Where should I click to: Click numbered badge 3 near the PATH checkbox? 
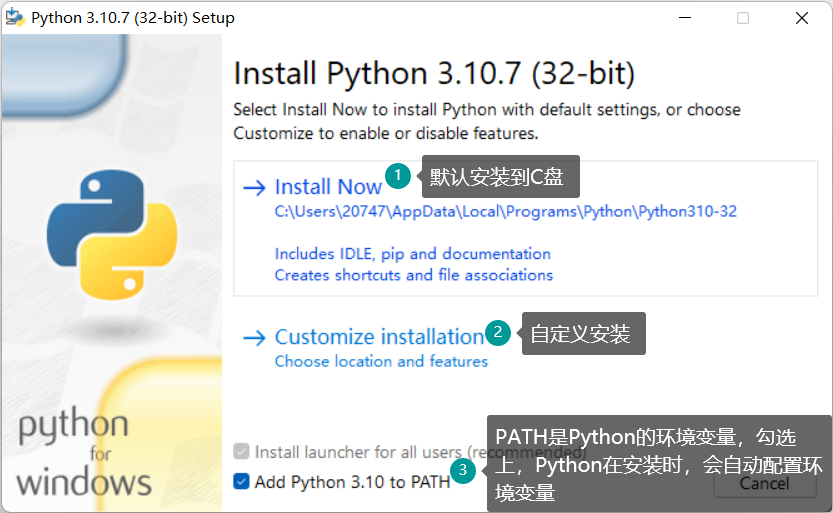(x=462, y=469)
